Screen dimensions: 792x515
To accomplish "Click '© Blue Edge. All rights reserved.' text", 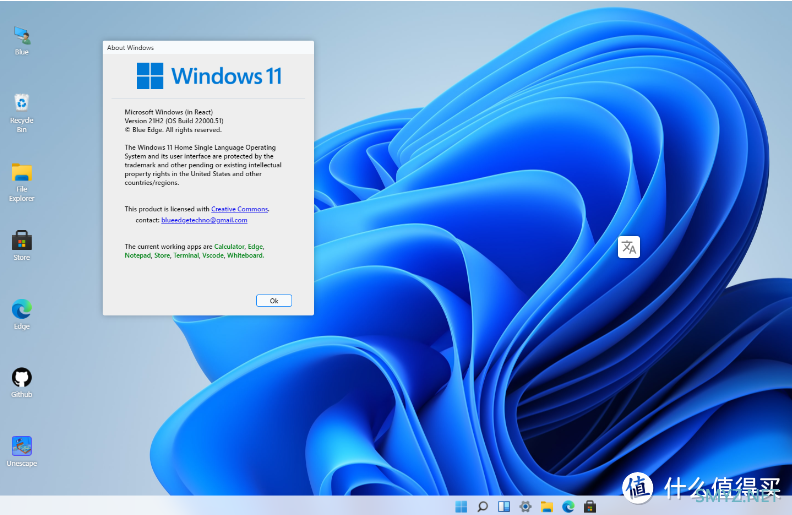I will [x=173, y=130].
